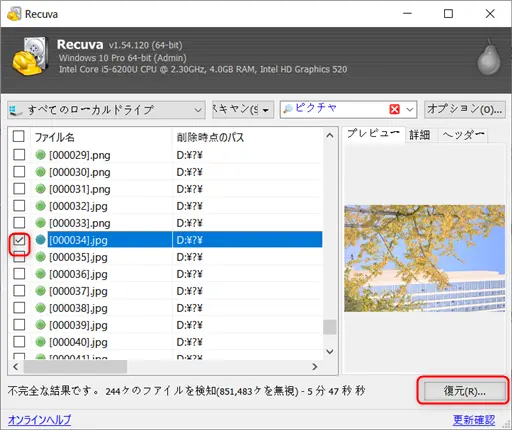Click the 復元(R)... recover button
This screenshot has width=512, height=430.
coord(464,391)
